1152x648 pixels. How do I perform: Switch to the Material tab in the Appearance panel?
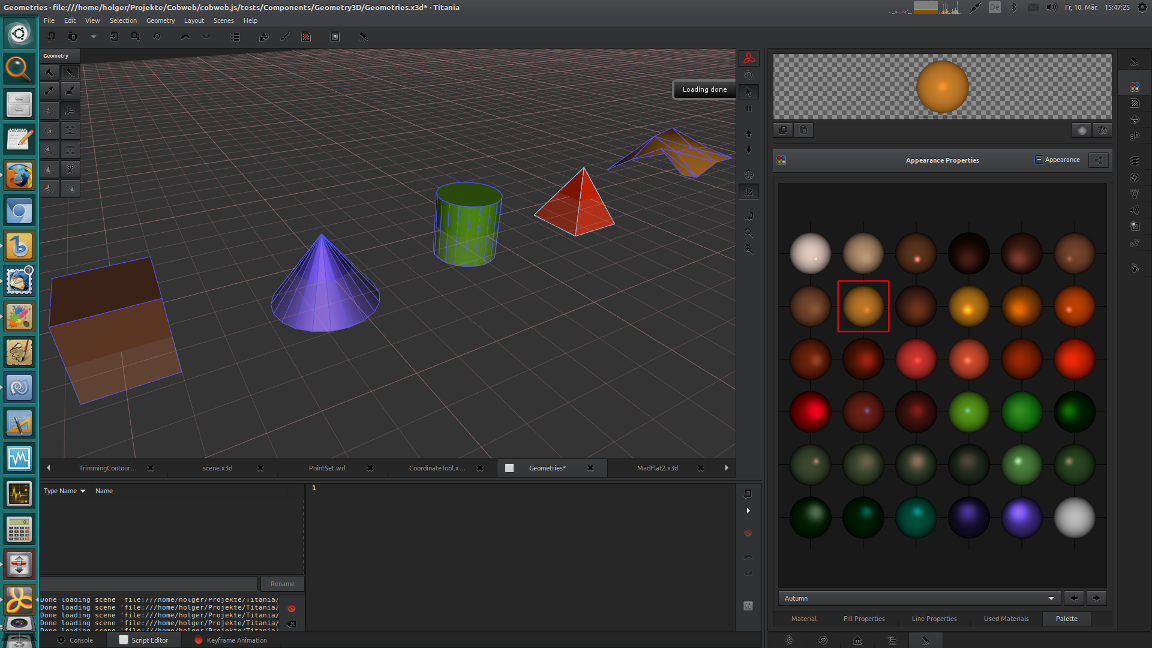pyautogui.click(x=803, y=618)
